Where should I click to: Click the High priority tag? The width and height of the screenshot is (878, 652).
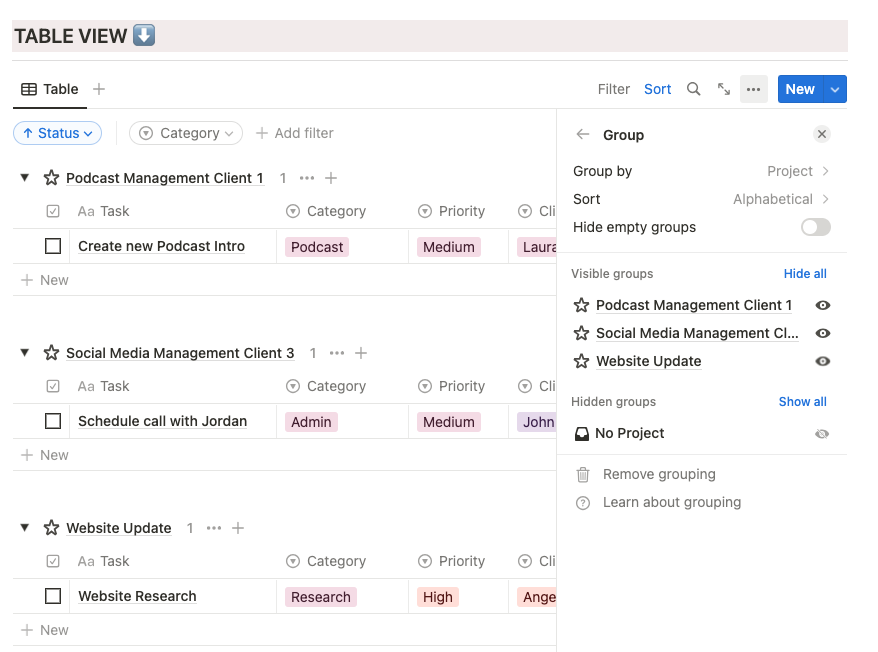[x=438, y=597]
